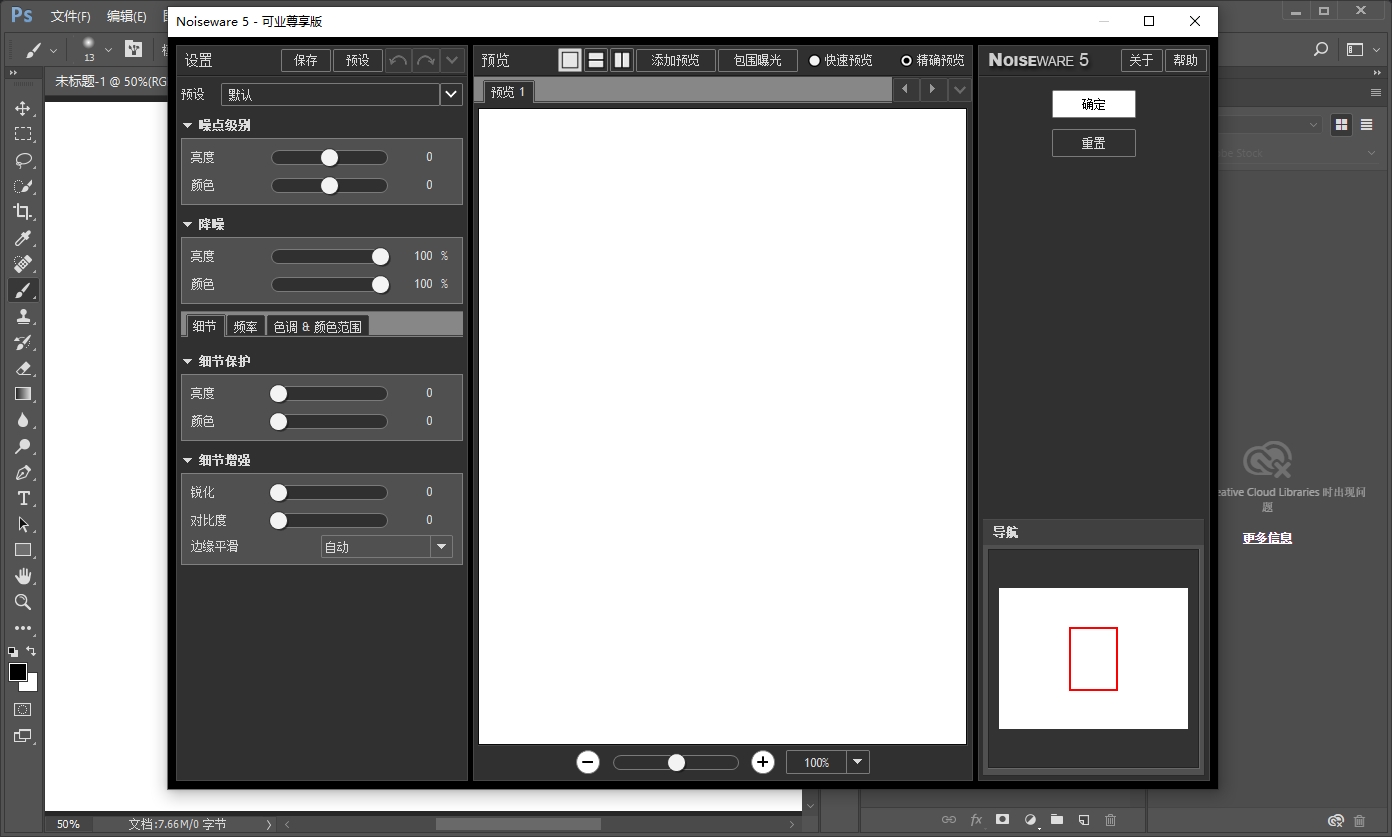
Task: Choose horizontal split preview layout
Action: pyautogui.click(x=596, y=60)
